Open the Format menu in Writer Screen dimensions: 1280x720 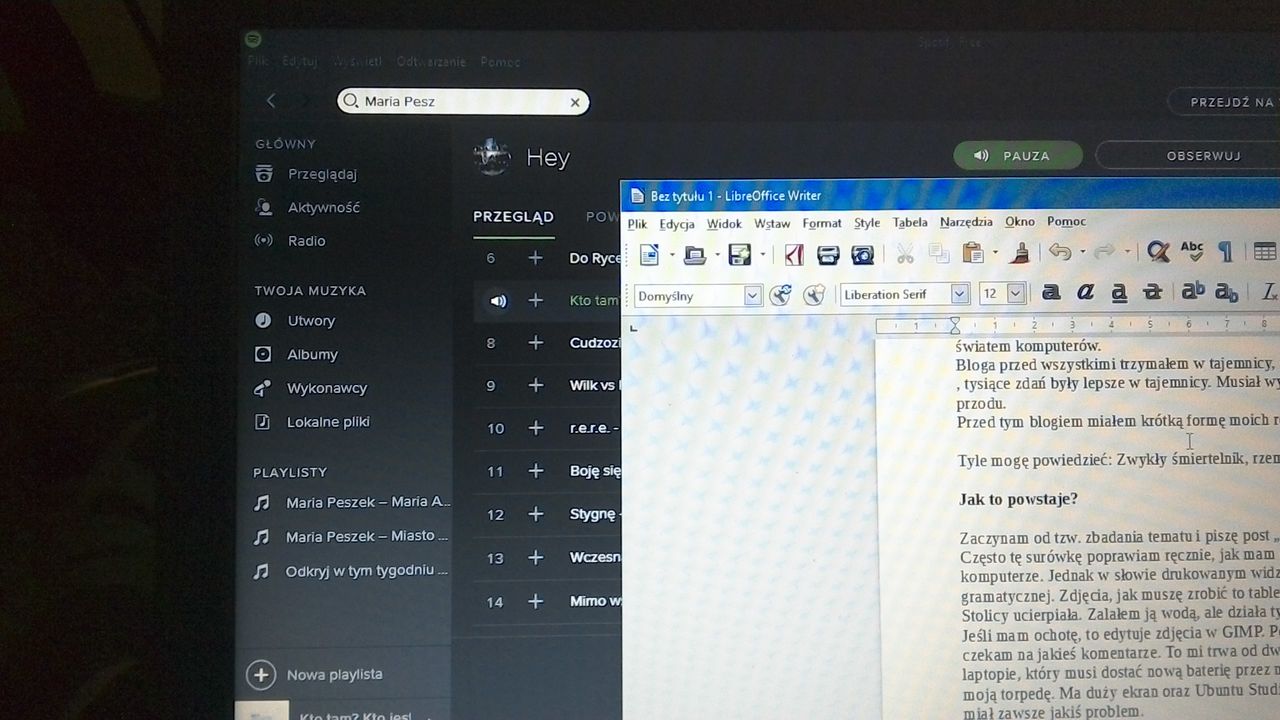[822, 223]
